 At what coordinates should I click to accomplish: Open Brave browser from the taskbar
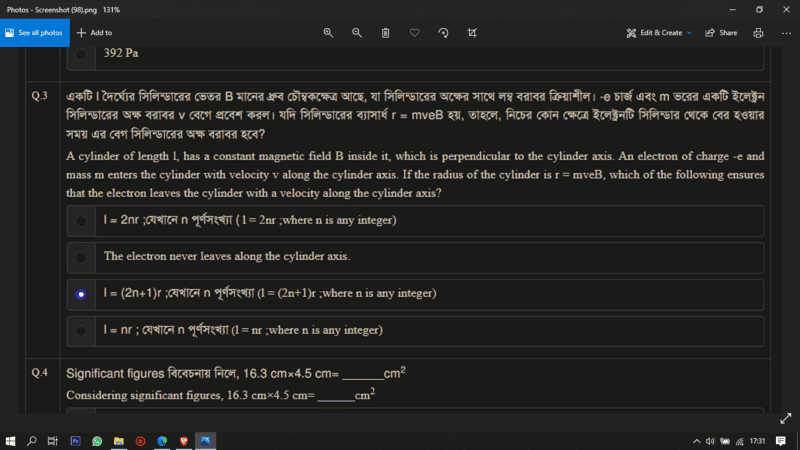(x=184, y=441)
